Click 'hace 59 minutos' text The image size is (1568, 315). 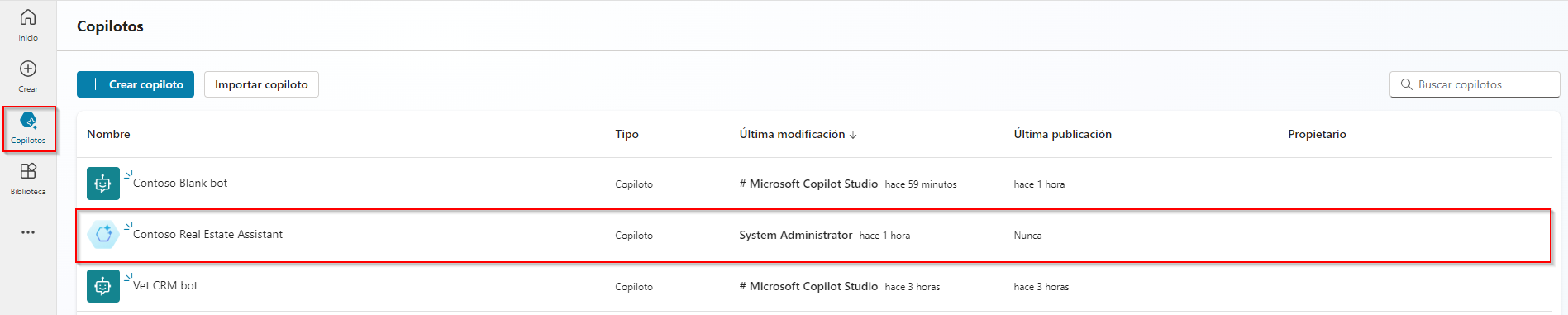[921, 184]
